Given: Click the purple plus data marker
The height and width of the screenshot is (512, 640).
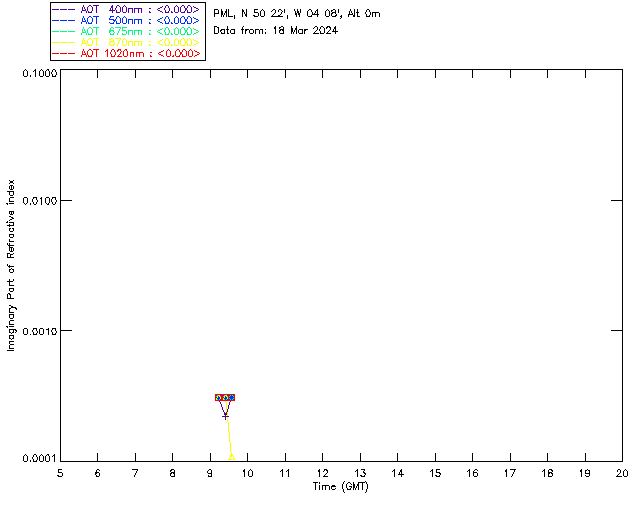Looking at the screenshot, I should click(x=225, y=415).
